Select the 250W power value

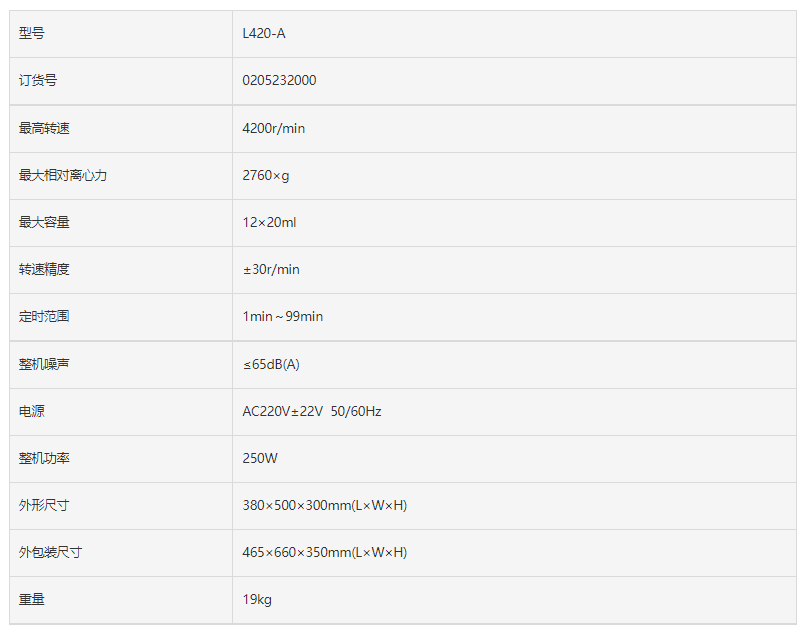[x=260, y=458]
